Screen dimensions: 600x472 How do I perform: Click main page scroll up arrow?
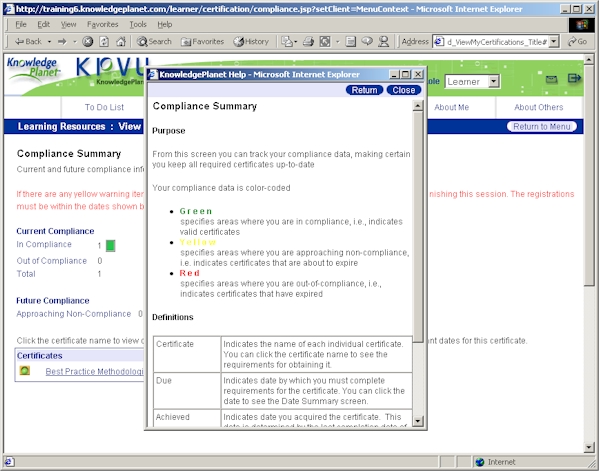point(589,59)
